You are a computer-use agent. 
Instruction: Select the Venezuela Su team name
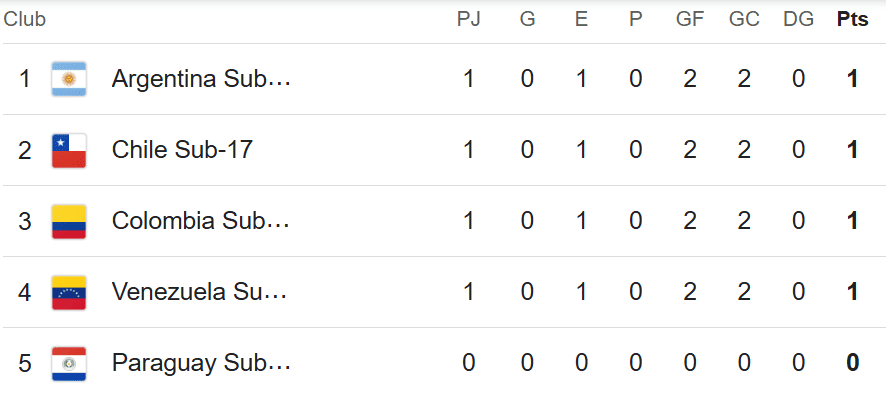point(199,292)
